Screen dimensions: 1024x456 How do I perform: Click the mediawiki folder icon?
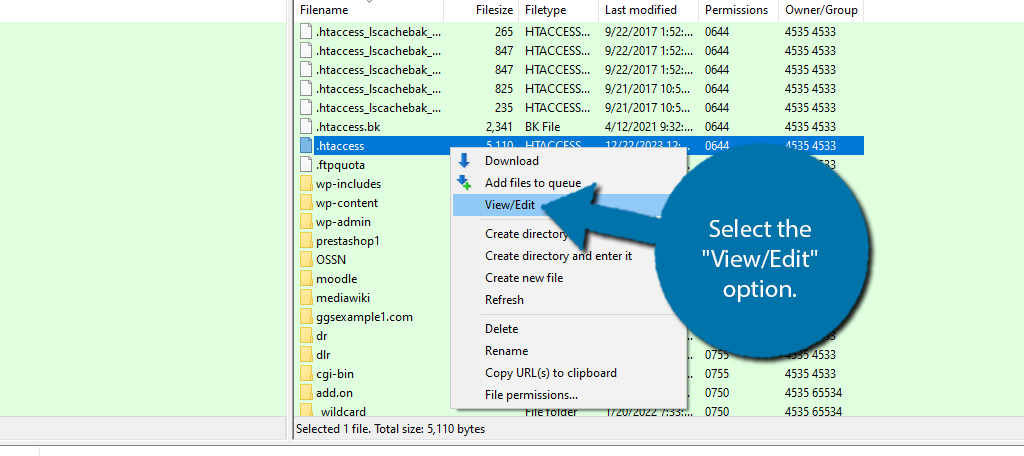[306, 298]
